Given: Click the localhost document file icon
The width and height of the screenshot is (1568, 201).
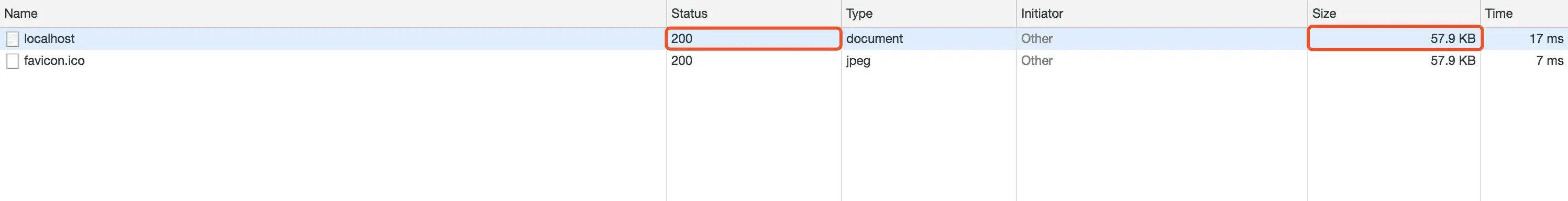Looking at the screenshot, I should [13, 39].
